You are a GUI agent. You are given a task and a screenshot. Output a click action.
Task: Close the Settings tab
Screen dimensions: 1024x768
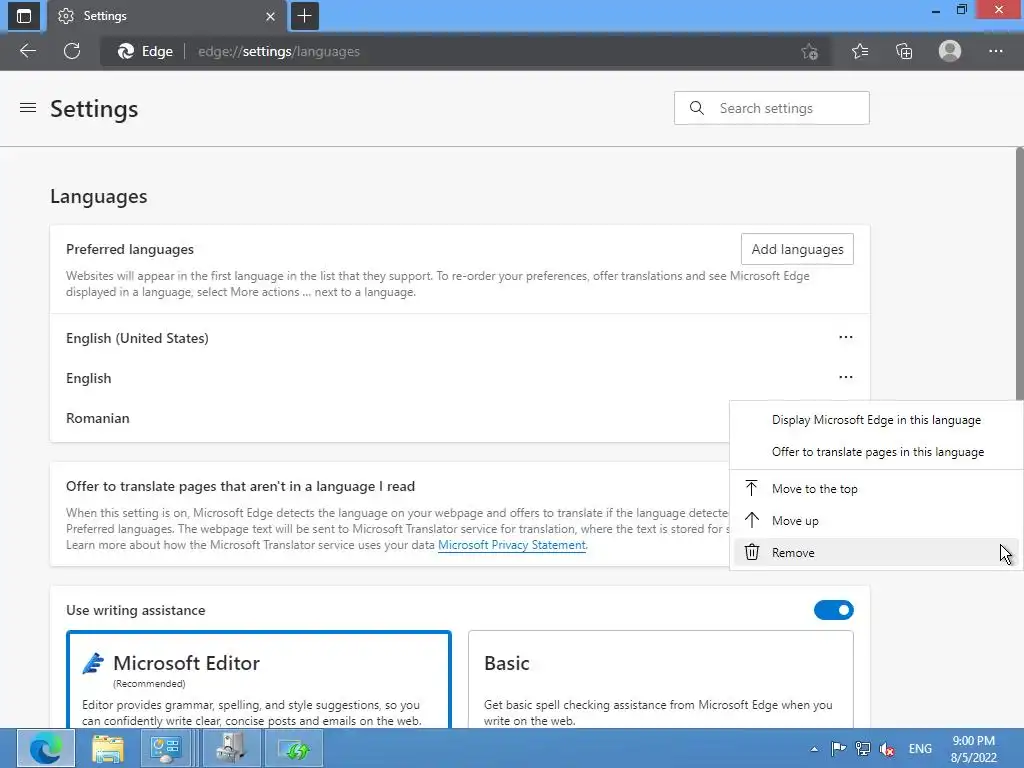click(x=270, y=16)
